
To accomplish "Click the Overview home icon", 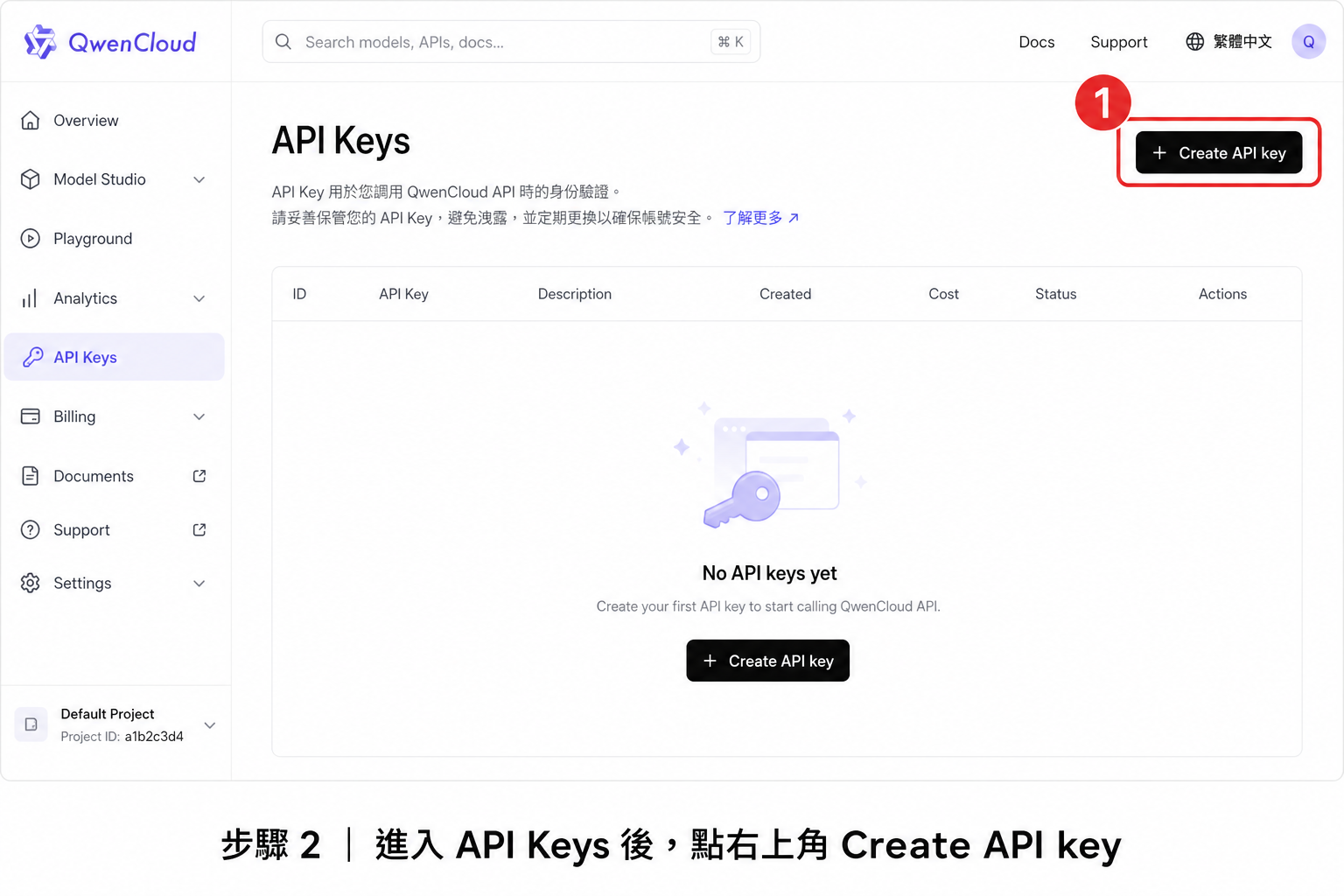I will click(31, 121).
